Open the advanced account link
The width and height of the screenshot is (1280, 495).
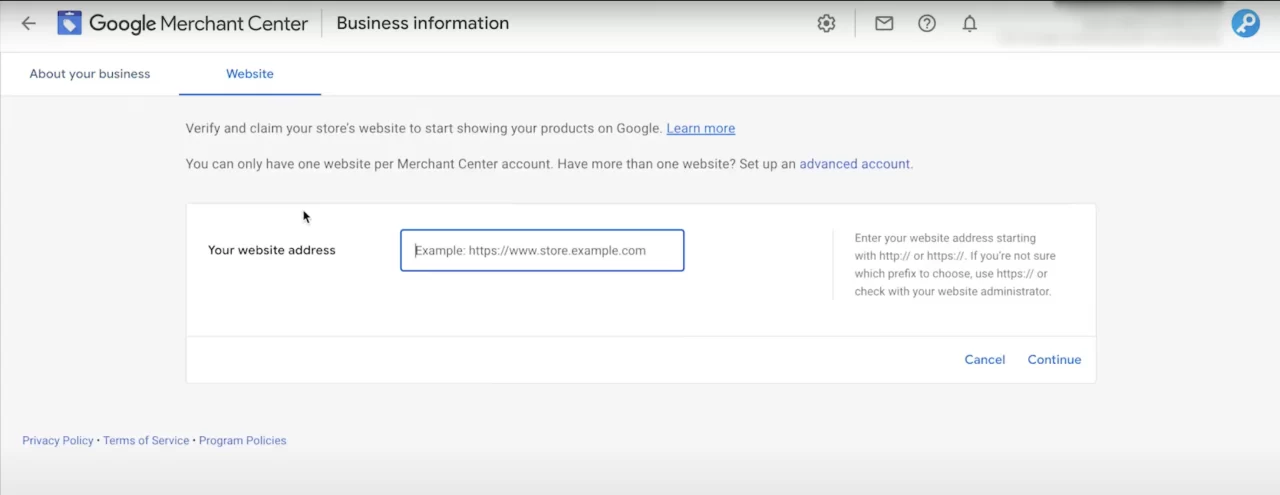pyautogui.click(x=854, y=164)
